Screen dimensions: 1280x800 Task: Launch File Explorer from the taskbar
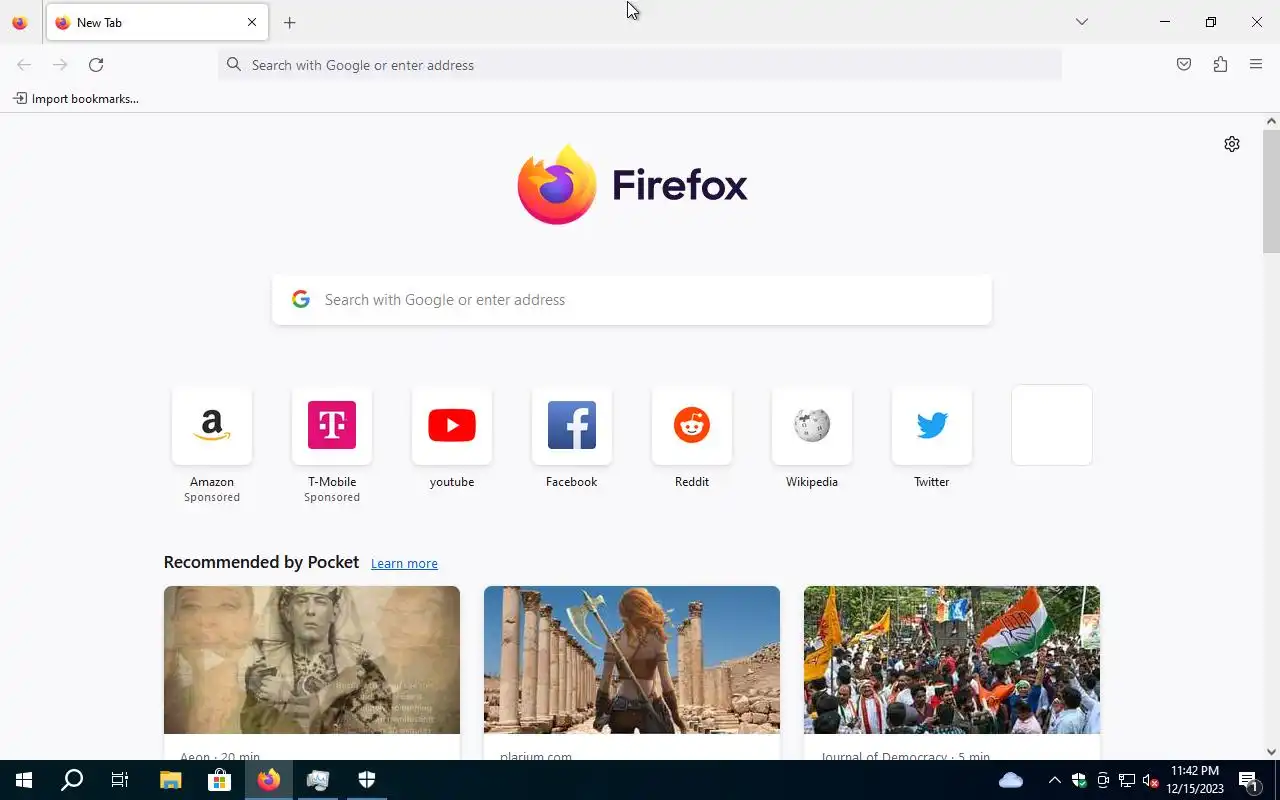171,780
